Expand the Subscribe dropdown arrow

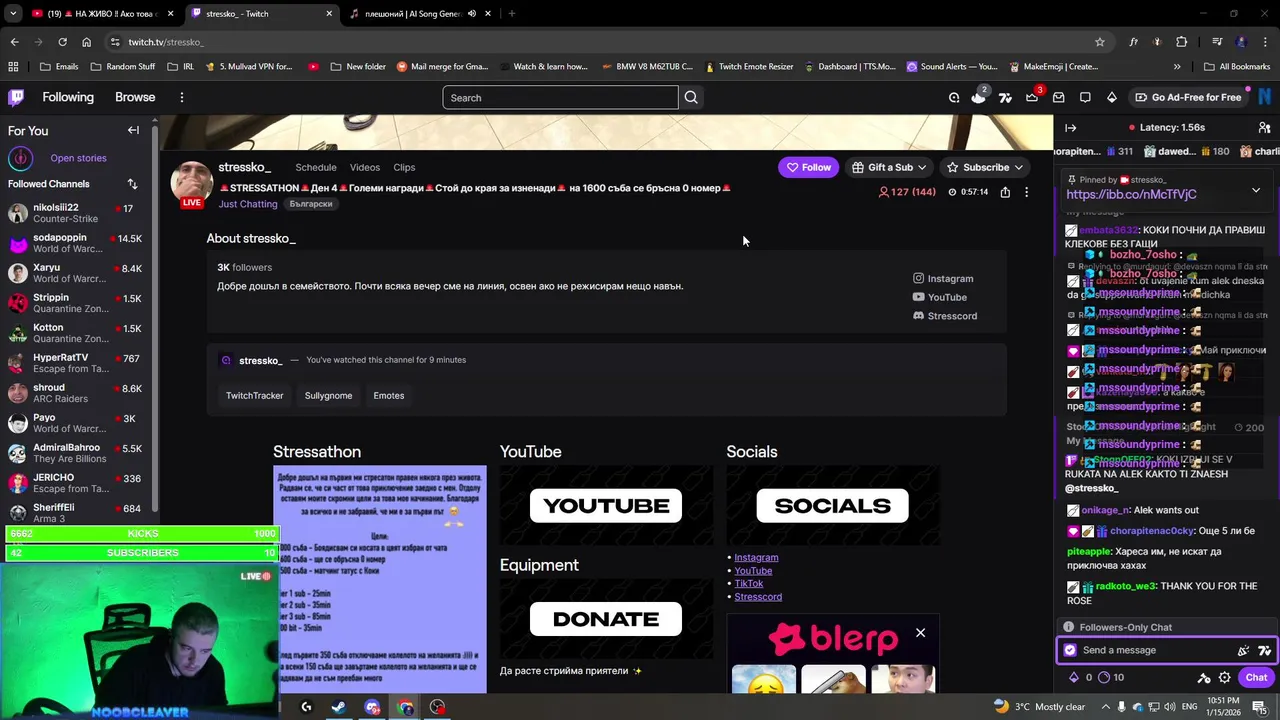click(1018, 167)
